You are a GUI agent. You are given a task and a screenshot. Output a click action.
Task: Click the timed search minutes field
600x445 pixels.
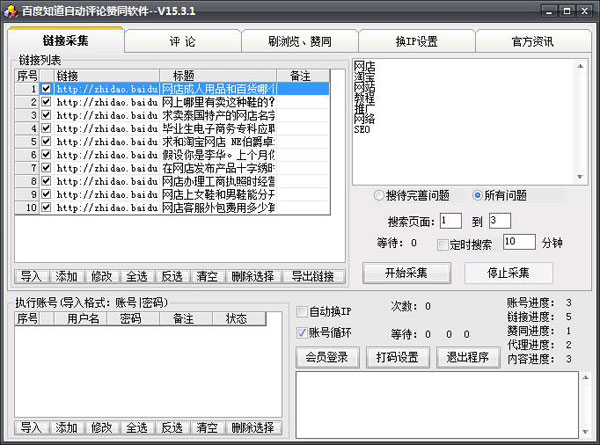[x=519, y=242]
